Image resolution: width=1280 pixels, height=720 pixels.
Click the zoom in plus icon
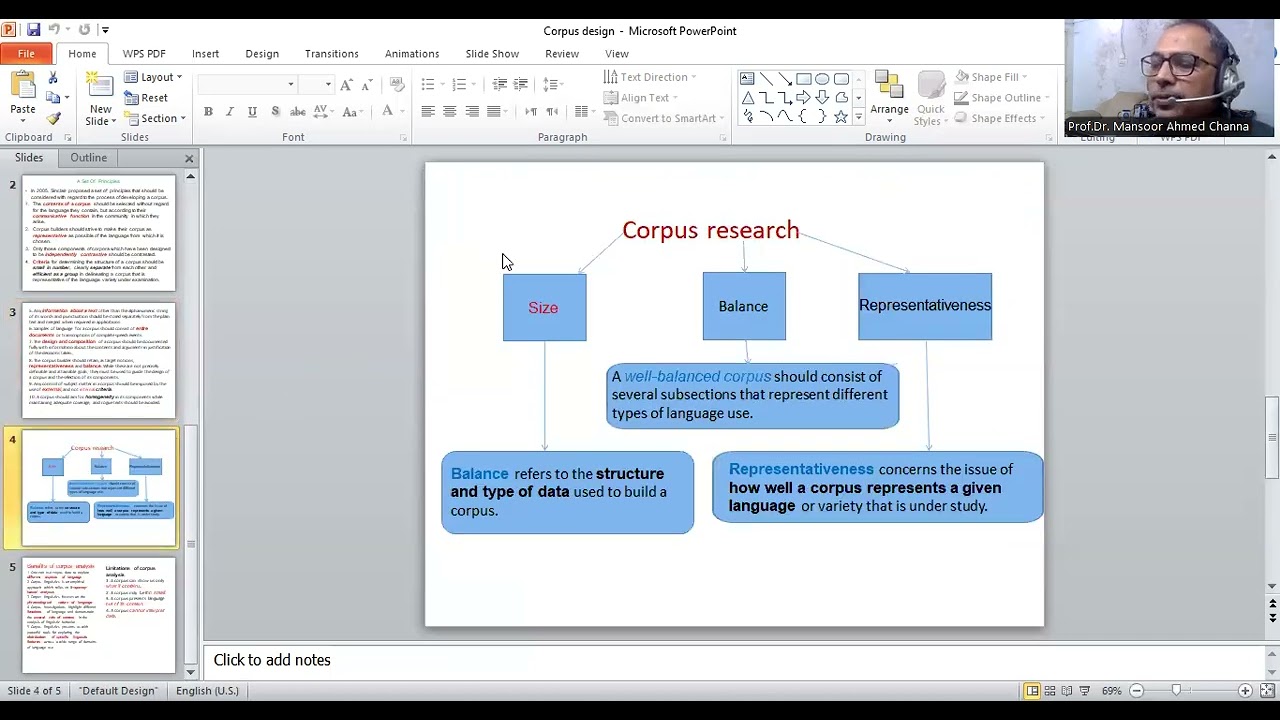pos(1245,691)
